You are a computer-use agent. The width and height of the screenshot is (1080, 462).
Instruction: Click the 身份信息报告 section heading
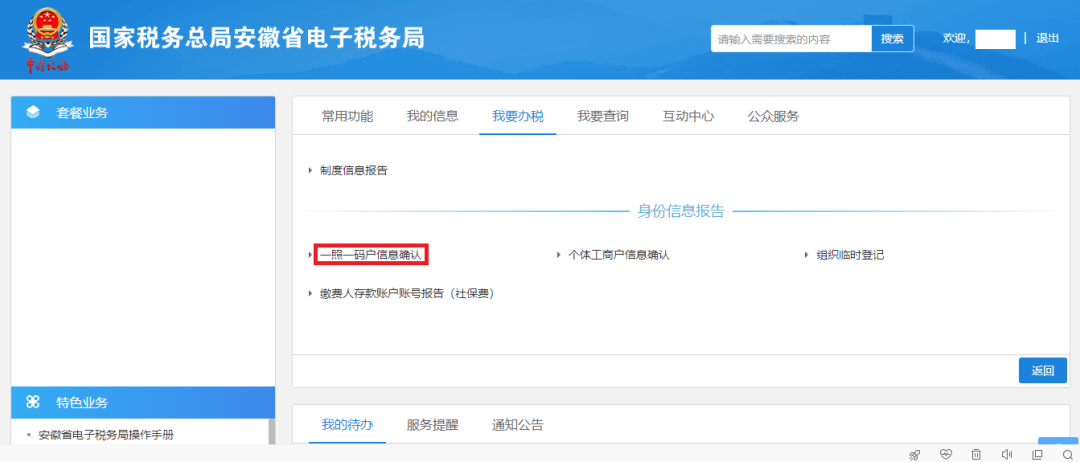click(681, 211)
